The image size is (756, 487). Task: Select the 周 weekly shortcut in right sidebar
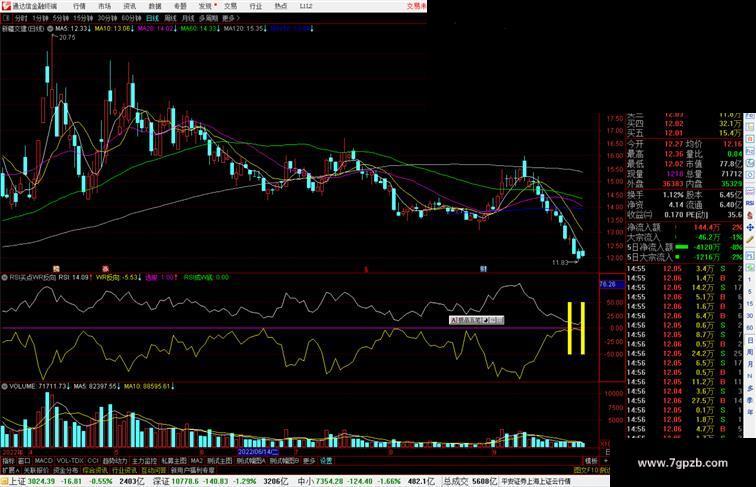[x=750, y=352]
